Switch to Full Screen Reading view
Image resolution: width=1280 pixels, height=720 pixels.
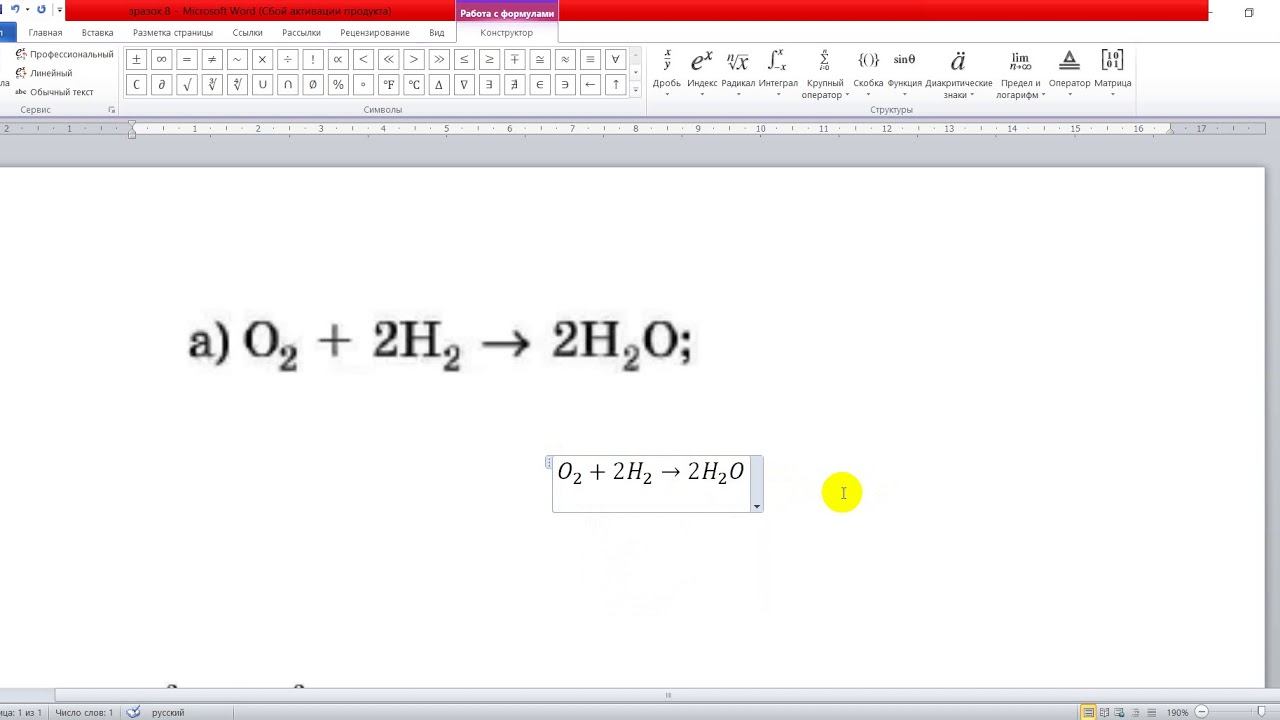(1104, 712)
